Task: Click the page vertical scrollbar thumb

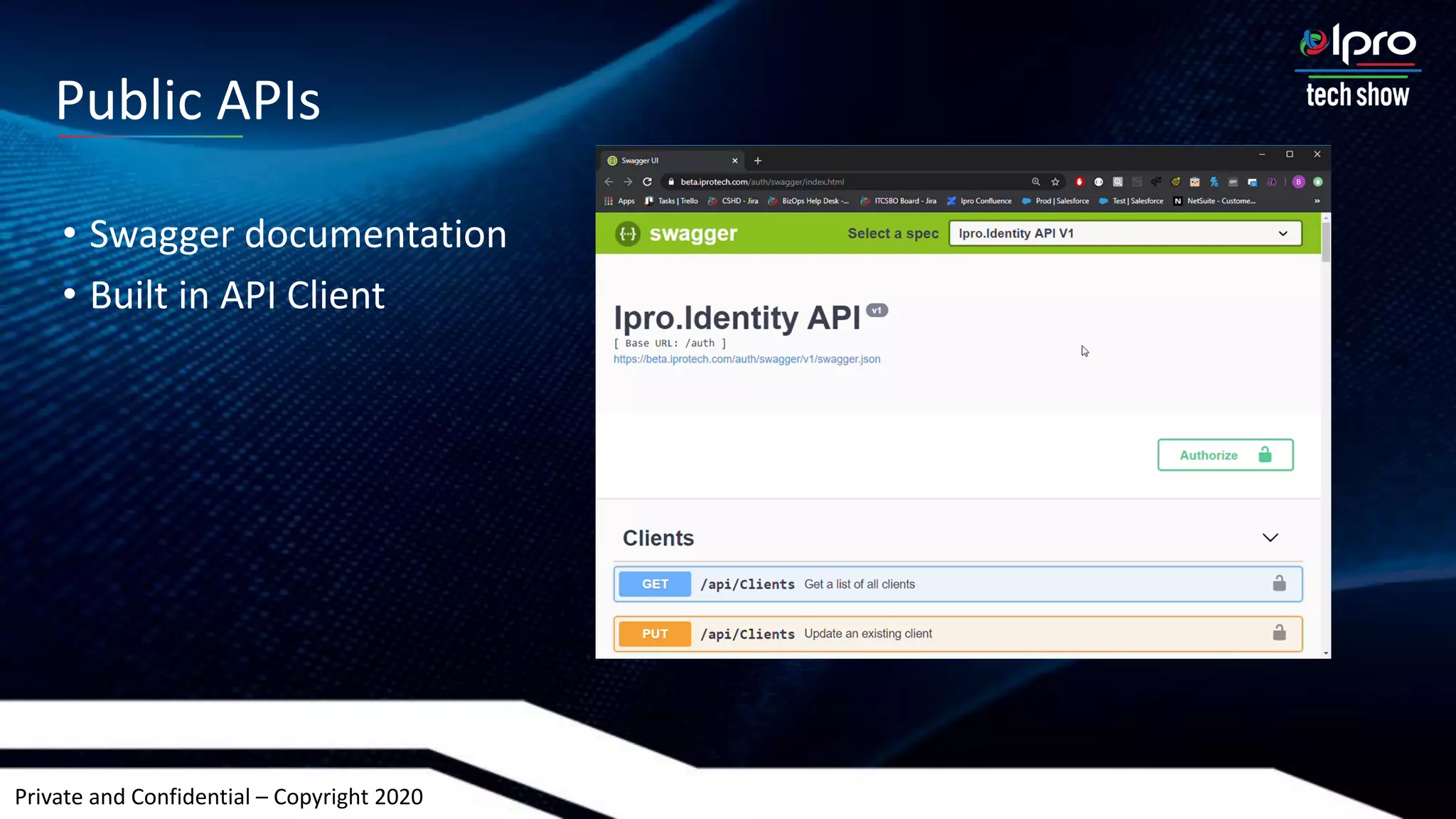Action: (x=1326, y=242)
